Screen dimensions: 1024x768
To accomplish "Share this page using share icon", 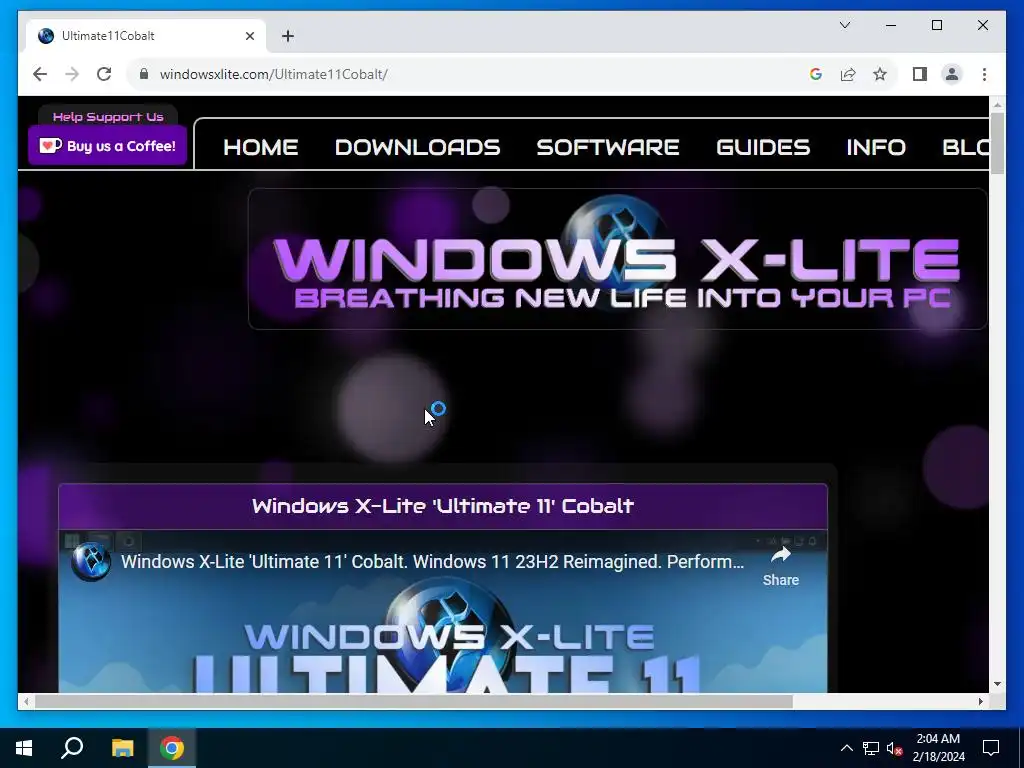I will click(848, 74).
